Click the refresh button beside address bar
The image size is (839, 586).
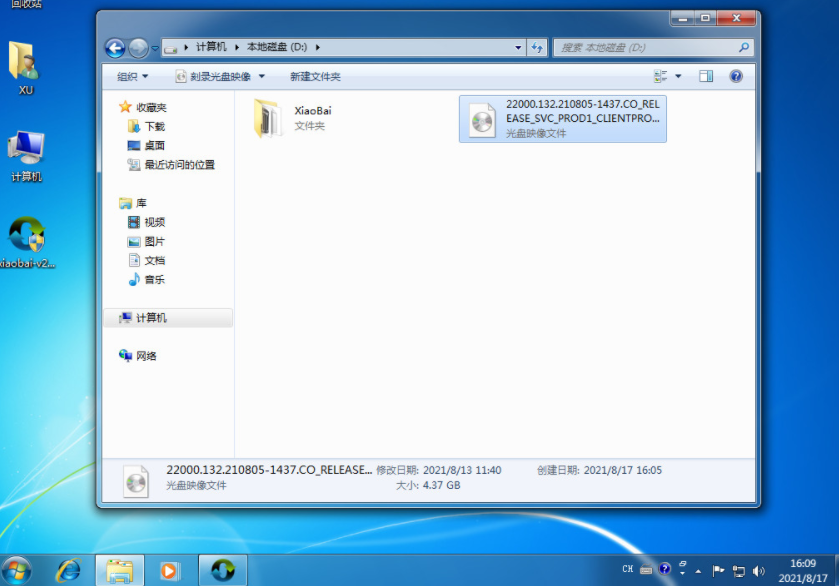pyautogui.click(x=538, y=47)
